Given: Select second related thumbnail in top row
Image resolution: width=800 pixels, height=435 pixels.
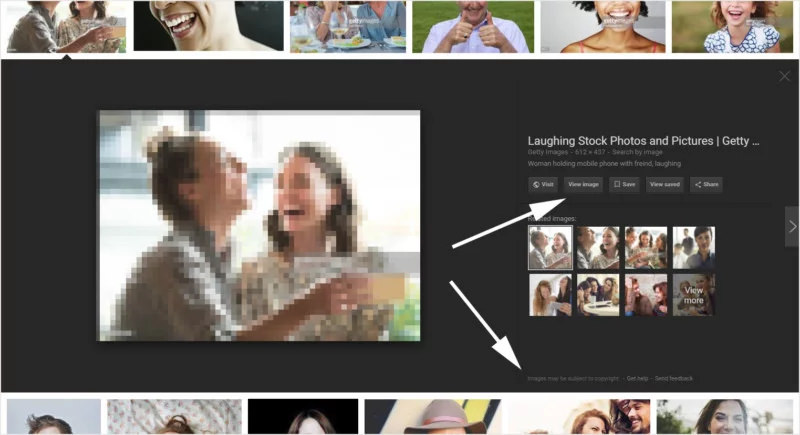Looking at the screenshot, I should click(x=597, y=247).
